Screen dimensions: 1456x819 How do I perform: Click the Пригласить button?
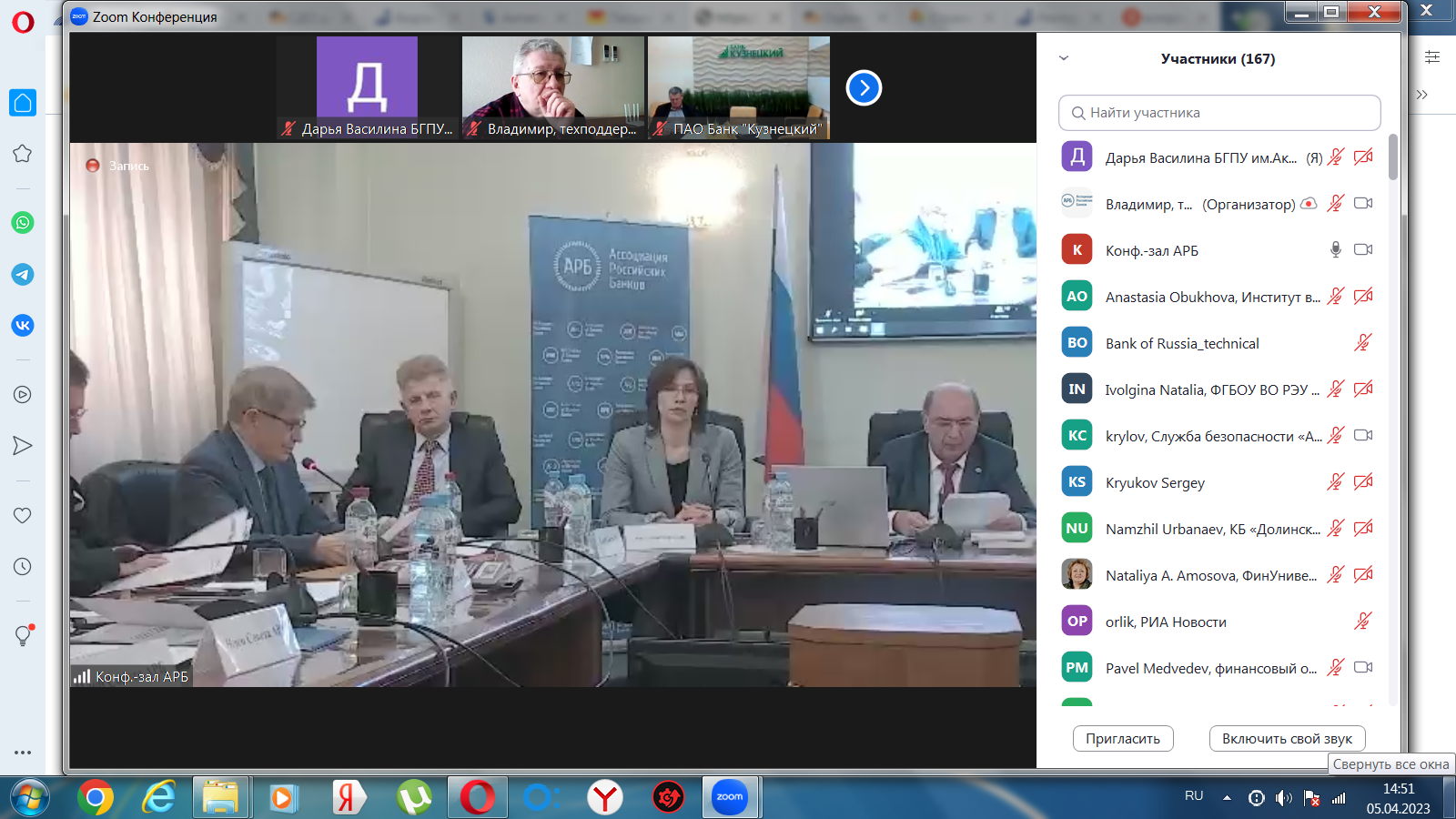point(1122,739)
